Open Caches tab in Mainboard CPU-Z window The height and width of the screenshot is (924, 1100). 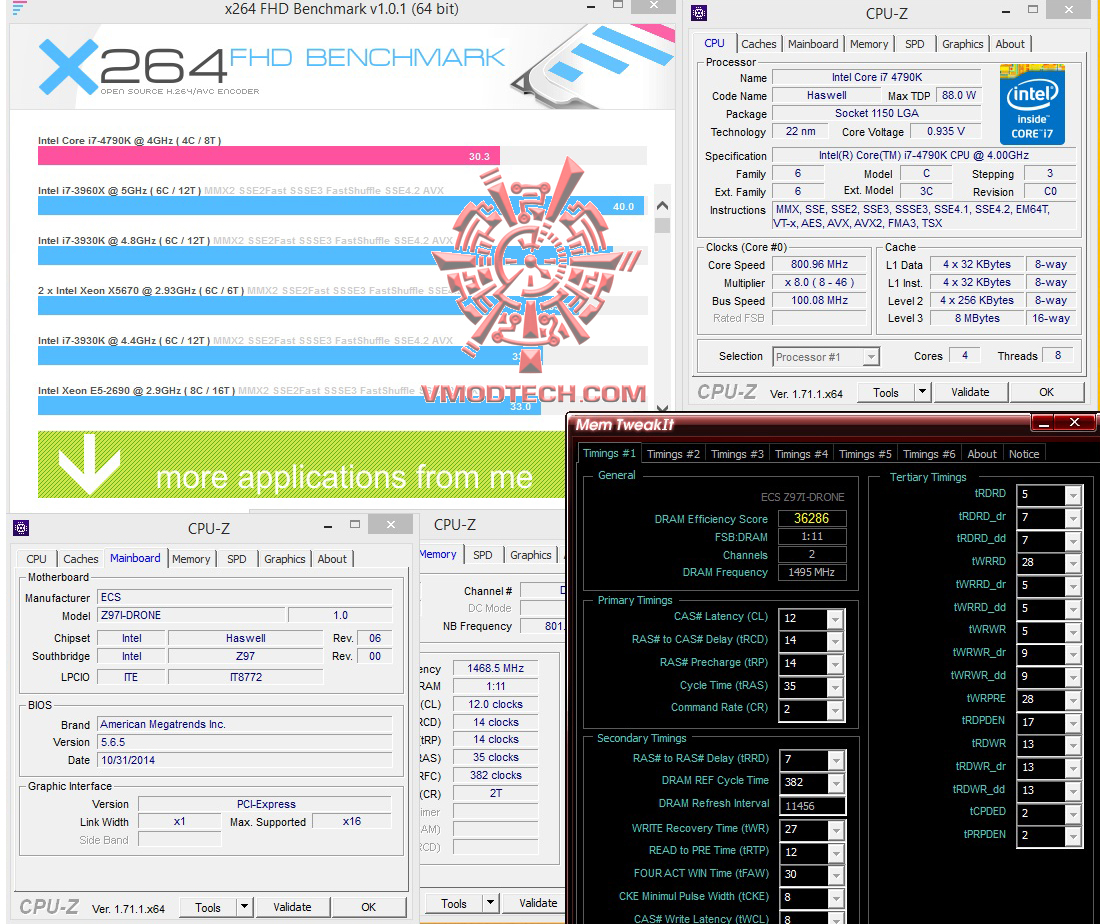81,559
